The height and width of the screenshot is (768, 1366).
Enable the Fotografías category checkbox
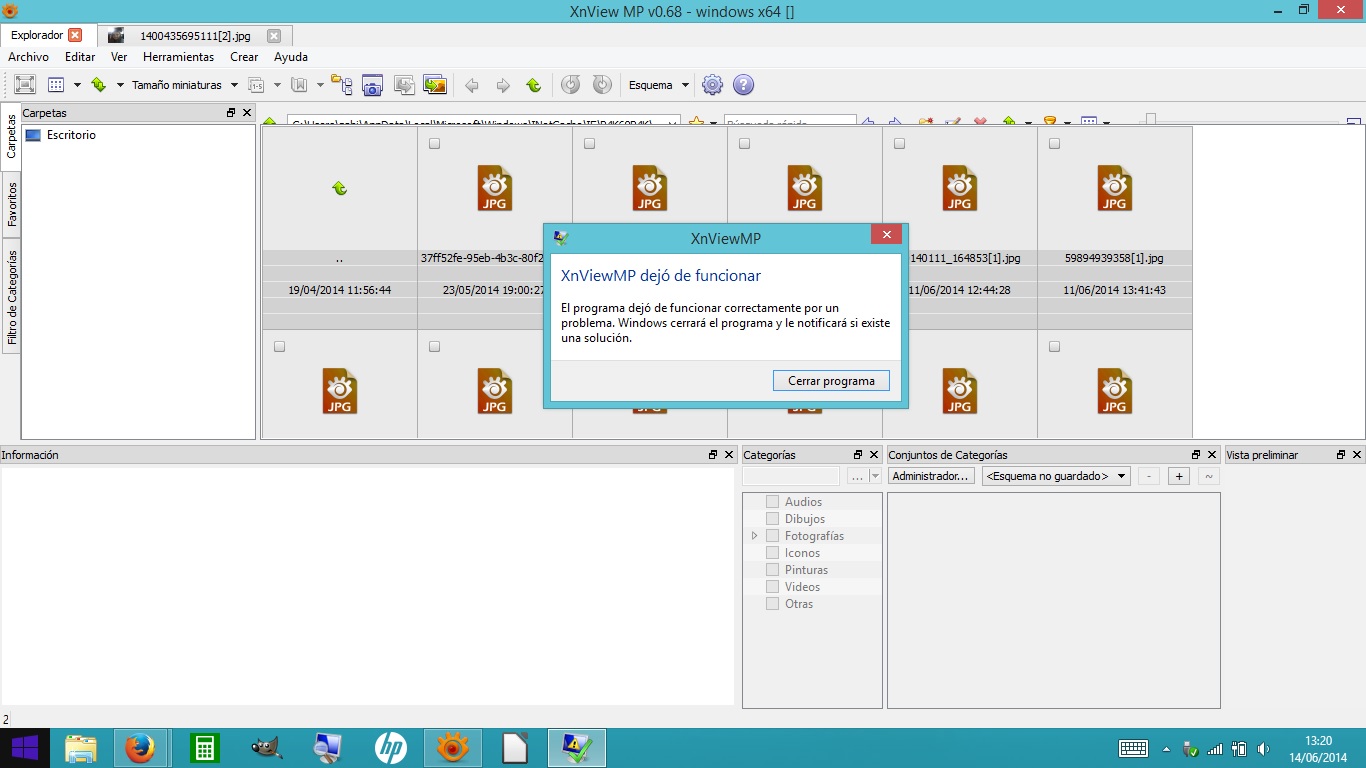pyautogui.click(x=772, y=536)
